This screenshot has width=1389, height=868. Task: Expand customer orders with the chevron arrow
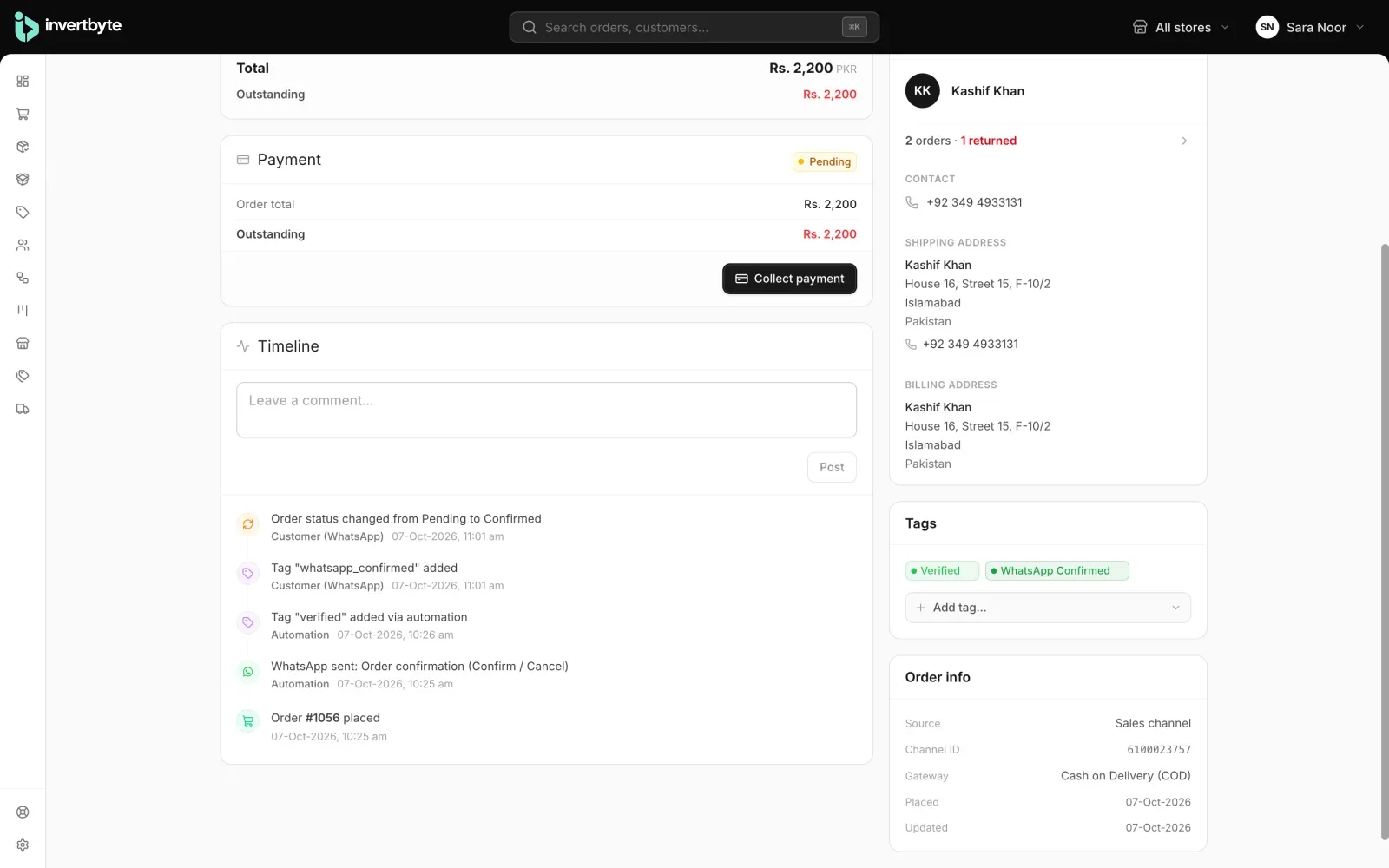[1184, 141]
